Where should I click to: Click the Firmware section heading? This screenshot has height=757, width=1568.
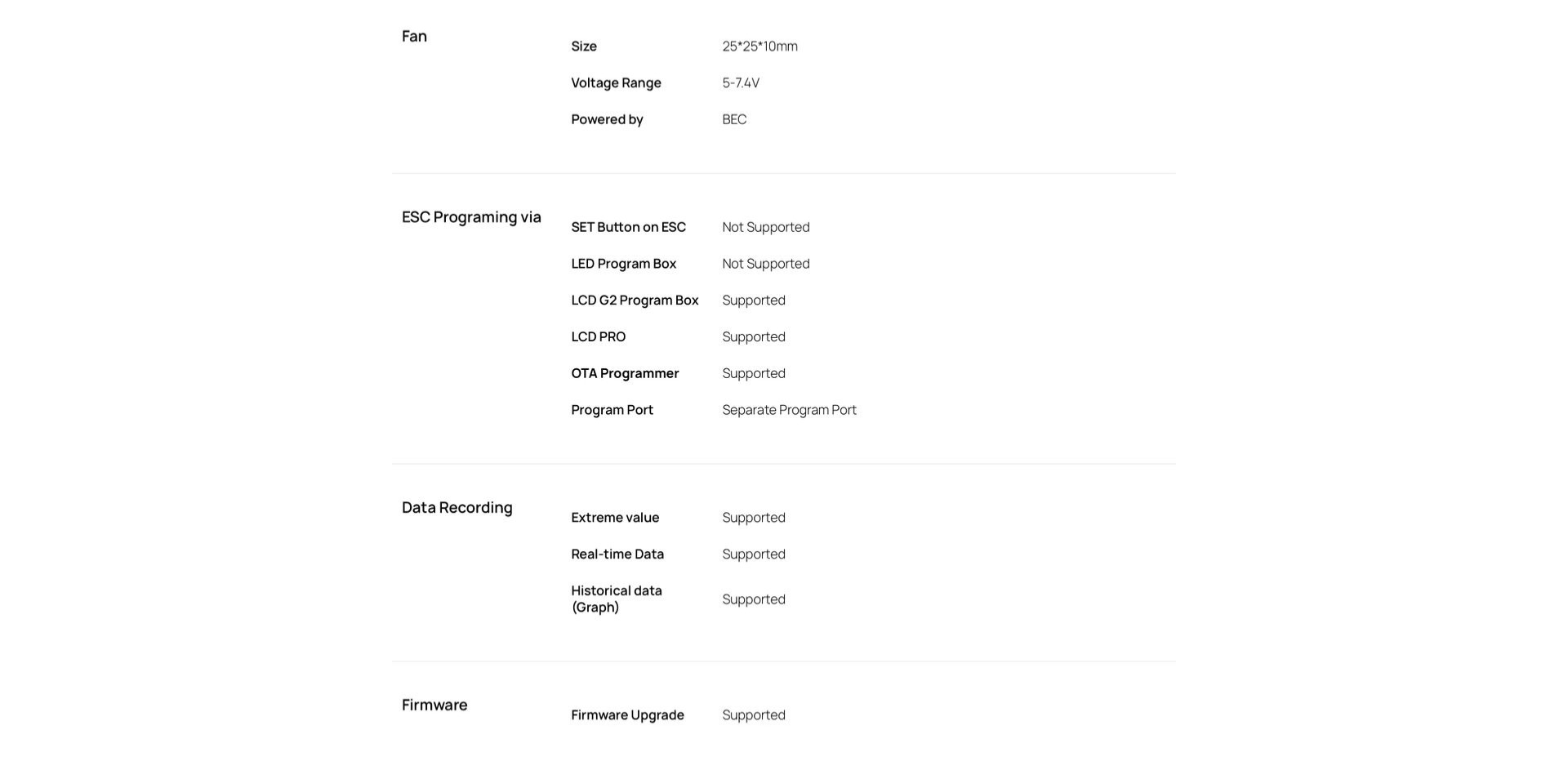pyautogui.click(x=434, y=705)
